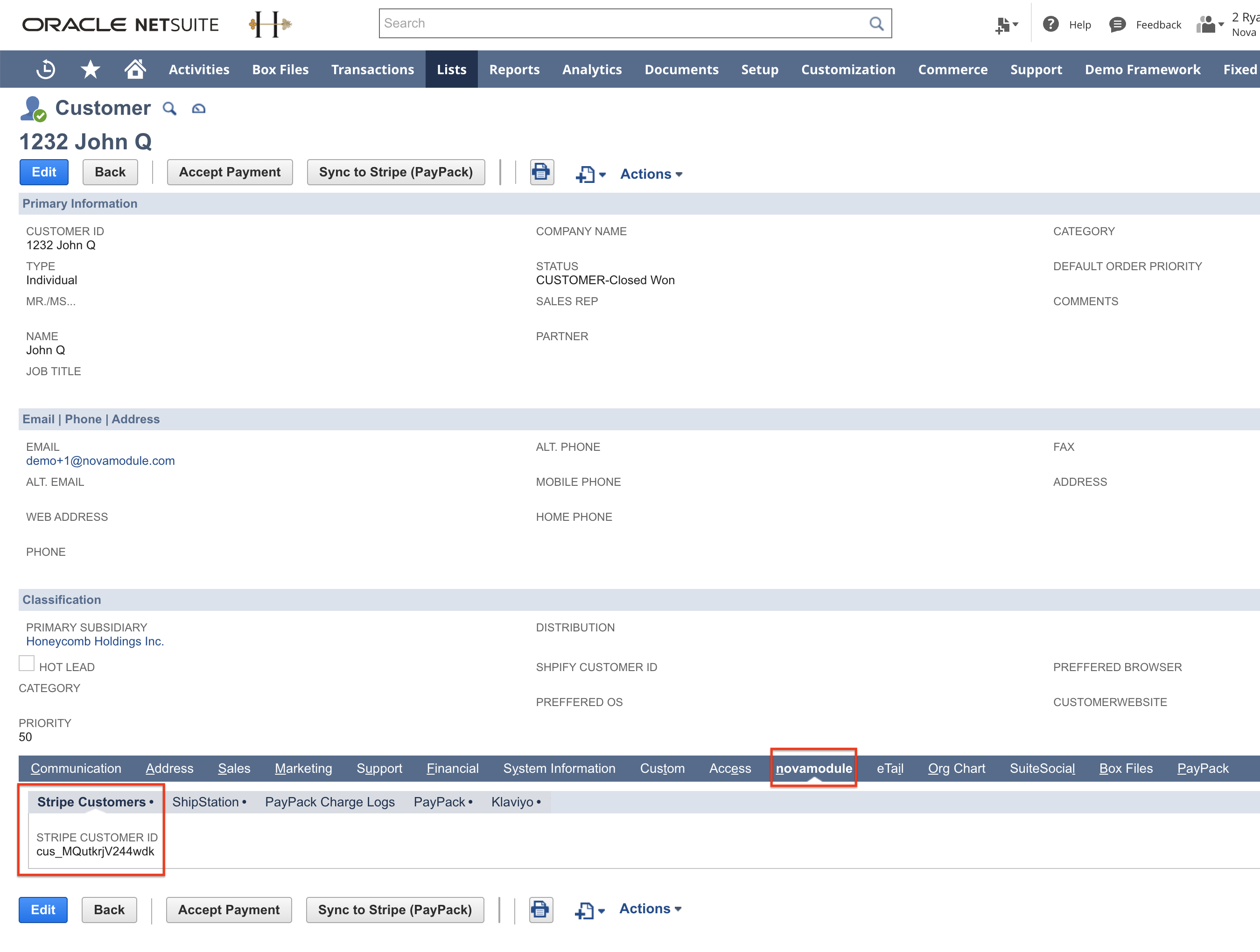The width and height of the screenshot is (1260, 952).
Task: Click the Customer record person icon
Action: coord(33,108)
